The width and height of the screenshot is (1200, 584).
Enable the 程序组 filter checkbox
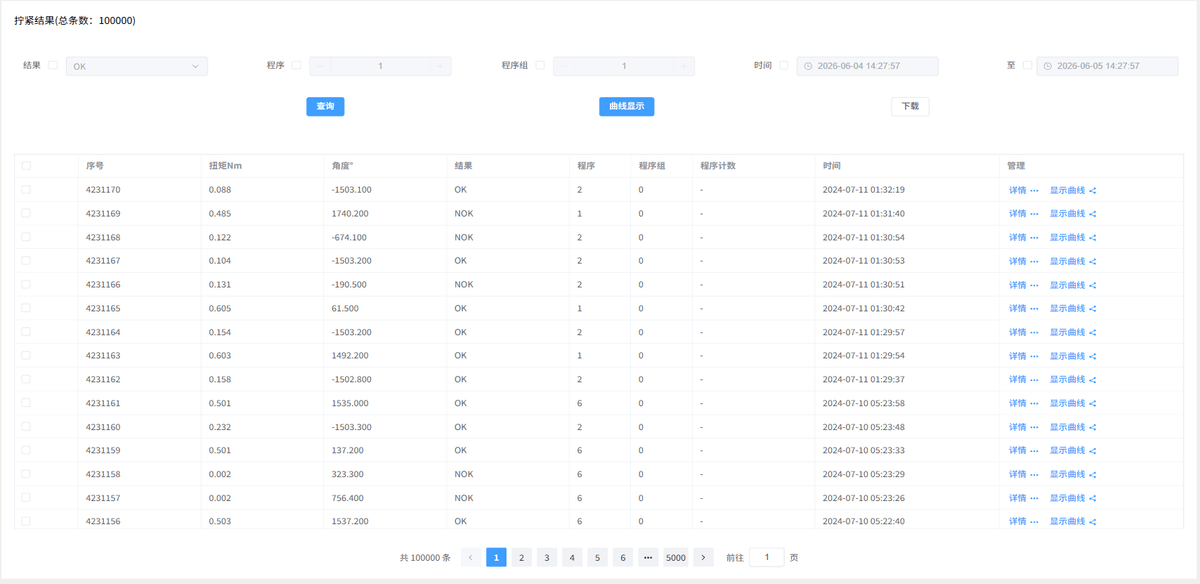540,66
